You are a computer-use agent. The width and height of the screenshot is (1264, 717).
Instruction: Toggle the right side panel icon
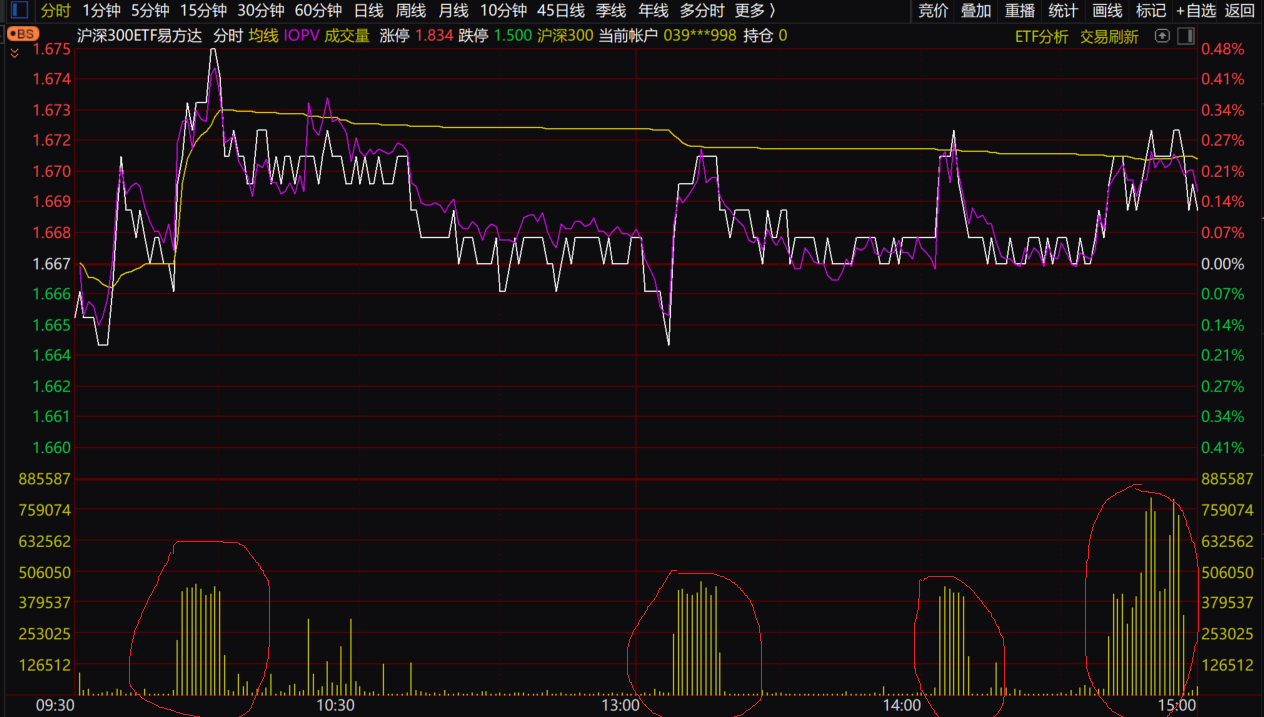point(1185,36)
